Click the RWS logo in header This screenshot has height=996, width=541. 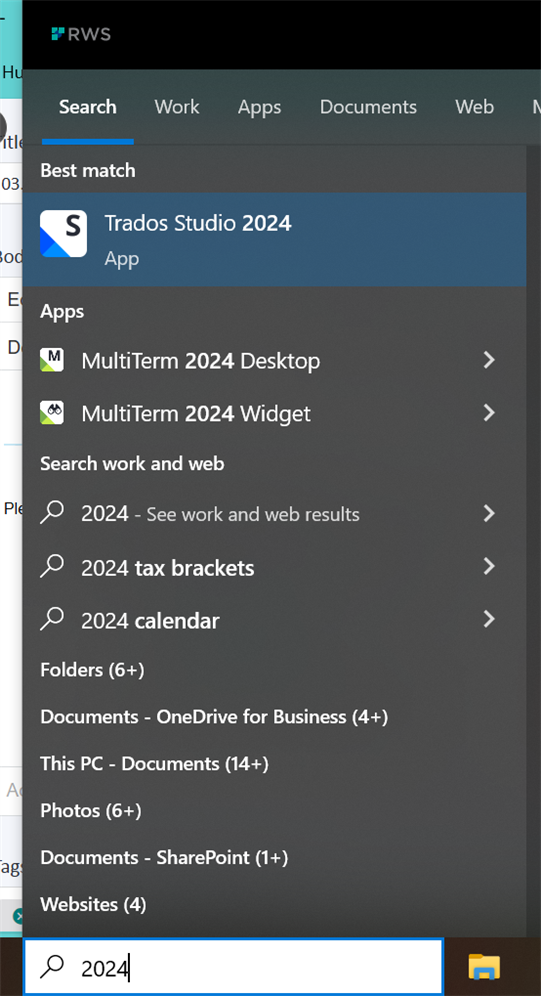(81, 34)
